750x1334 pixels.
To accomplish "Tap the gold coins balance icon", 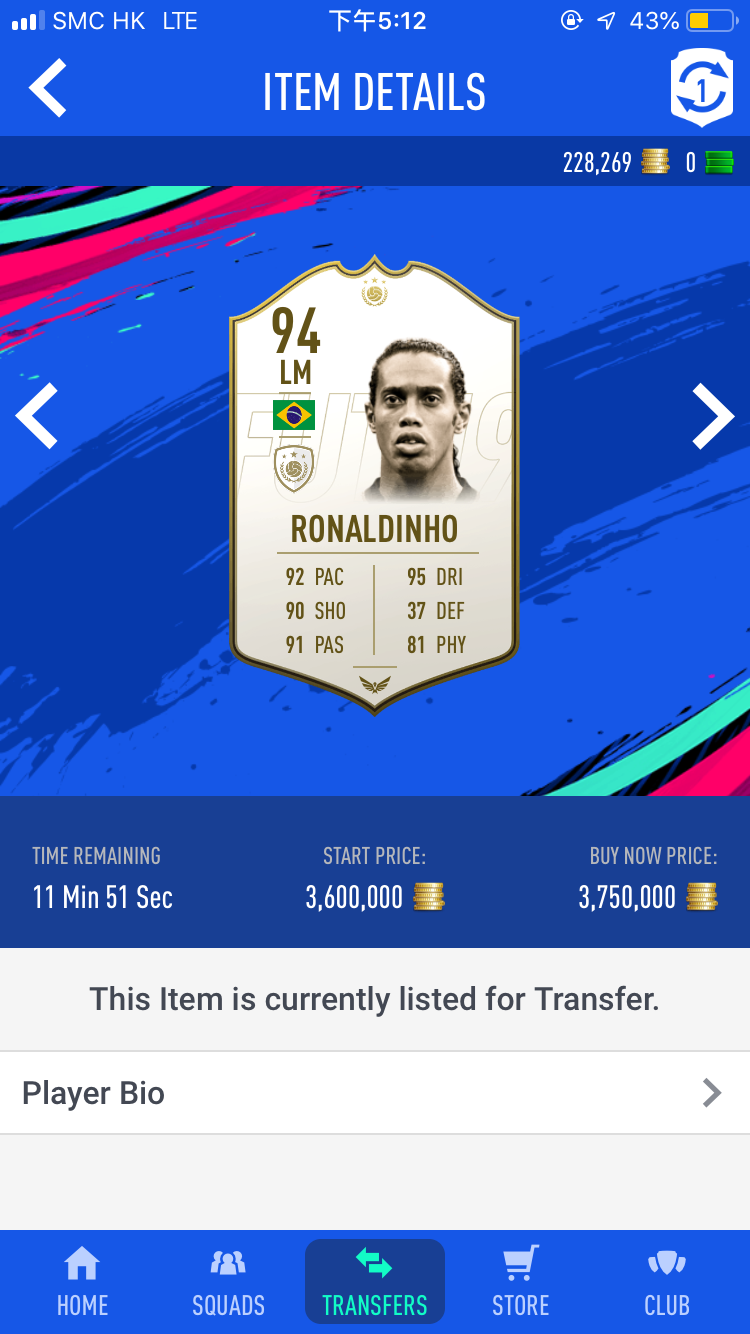I will coord(656,162).
